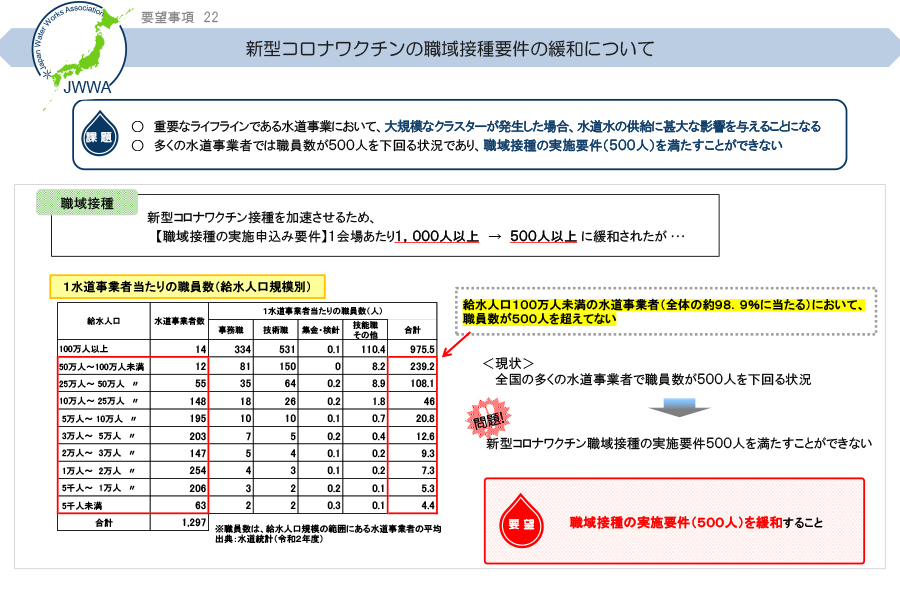Click the total value 7.3
The height and width of the screenshot is (601, 900).
pyautogui.click(x=428, y=471)
